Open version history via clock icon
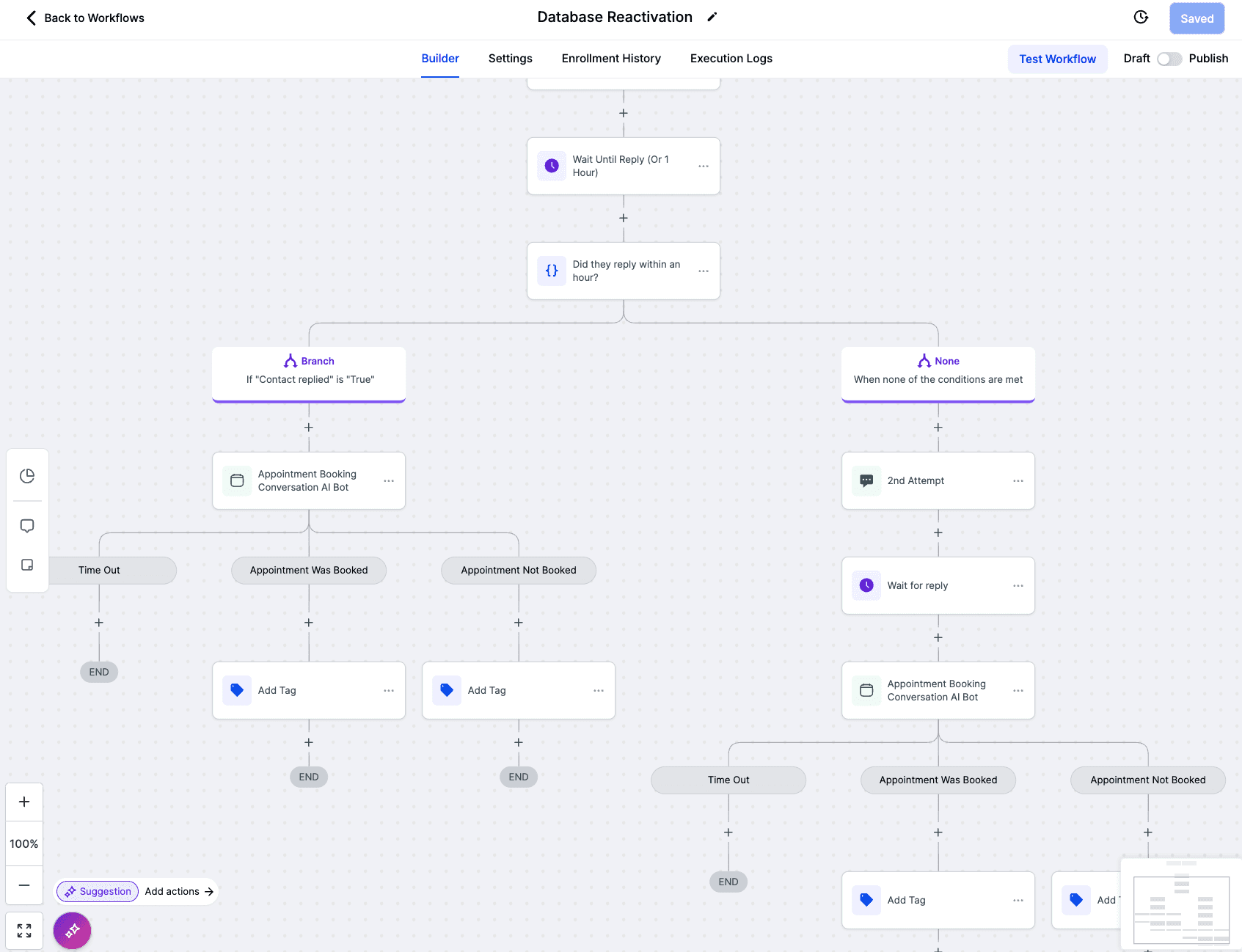Screen dimensions: 1242x952 point(1141,16)
